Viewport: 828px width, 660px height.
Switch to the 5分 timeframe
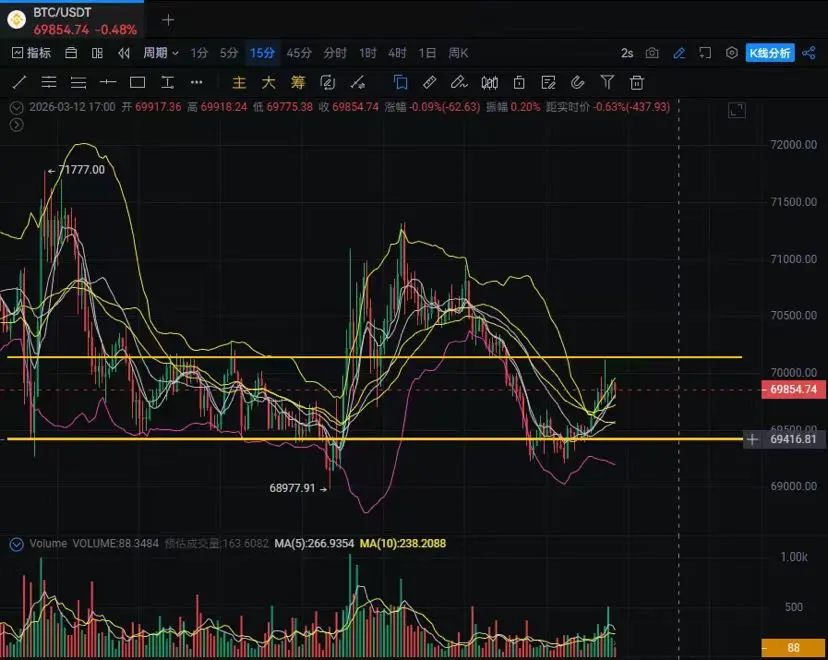point(229,53)
